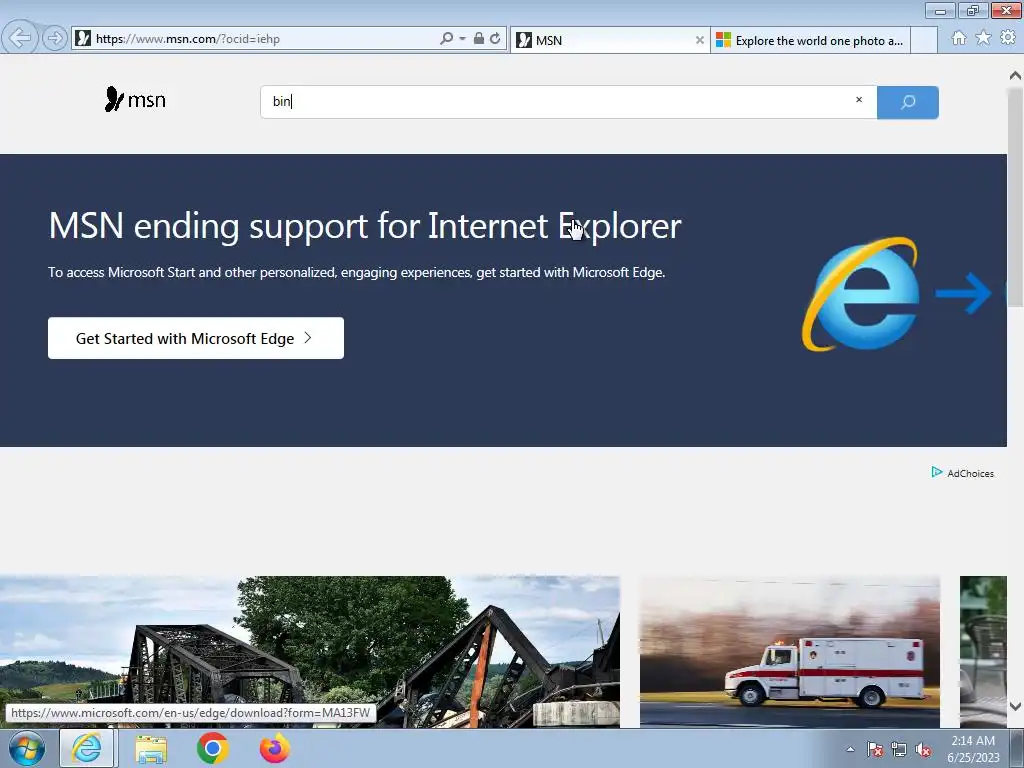This screenshot has width=1024, height=768.
Task: Click the msn logo
Action: click(135, 100)
